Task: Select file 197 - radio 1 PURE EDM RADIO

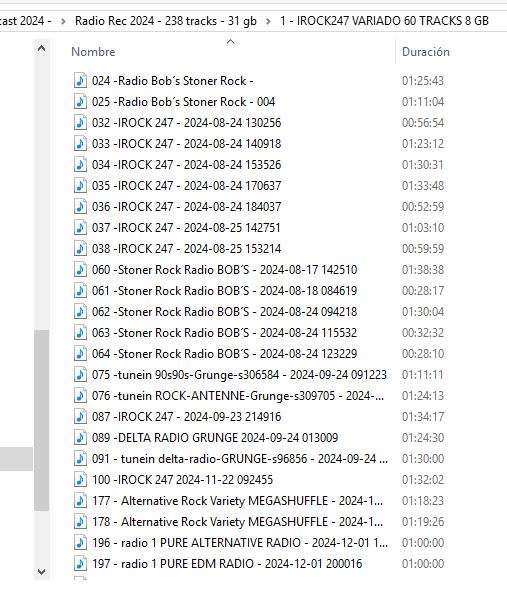Action: point(227,564)
